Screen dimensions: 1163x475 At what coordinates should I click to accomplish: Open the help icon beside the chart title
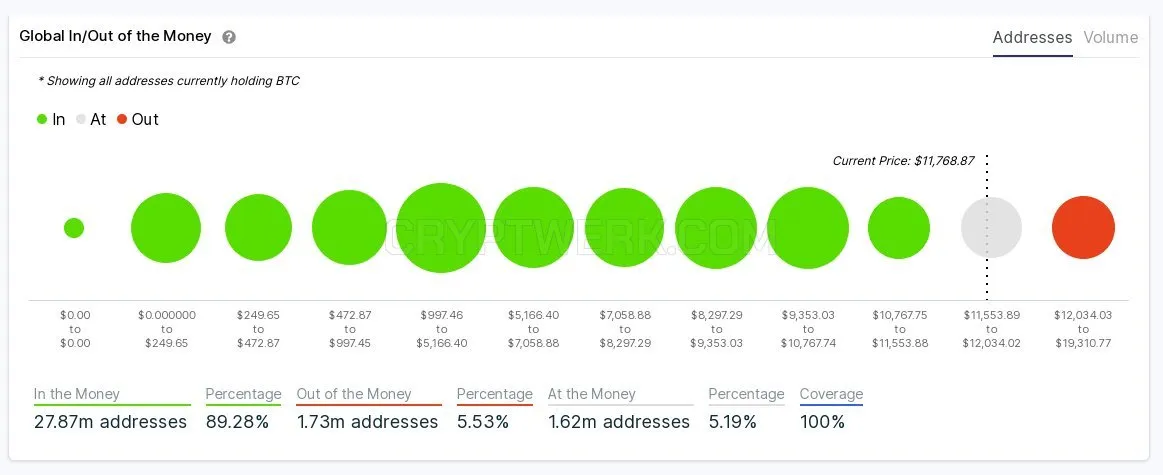pos(229,37)
